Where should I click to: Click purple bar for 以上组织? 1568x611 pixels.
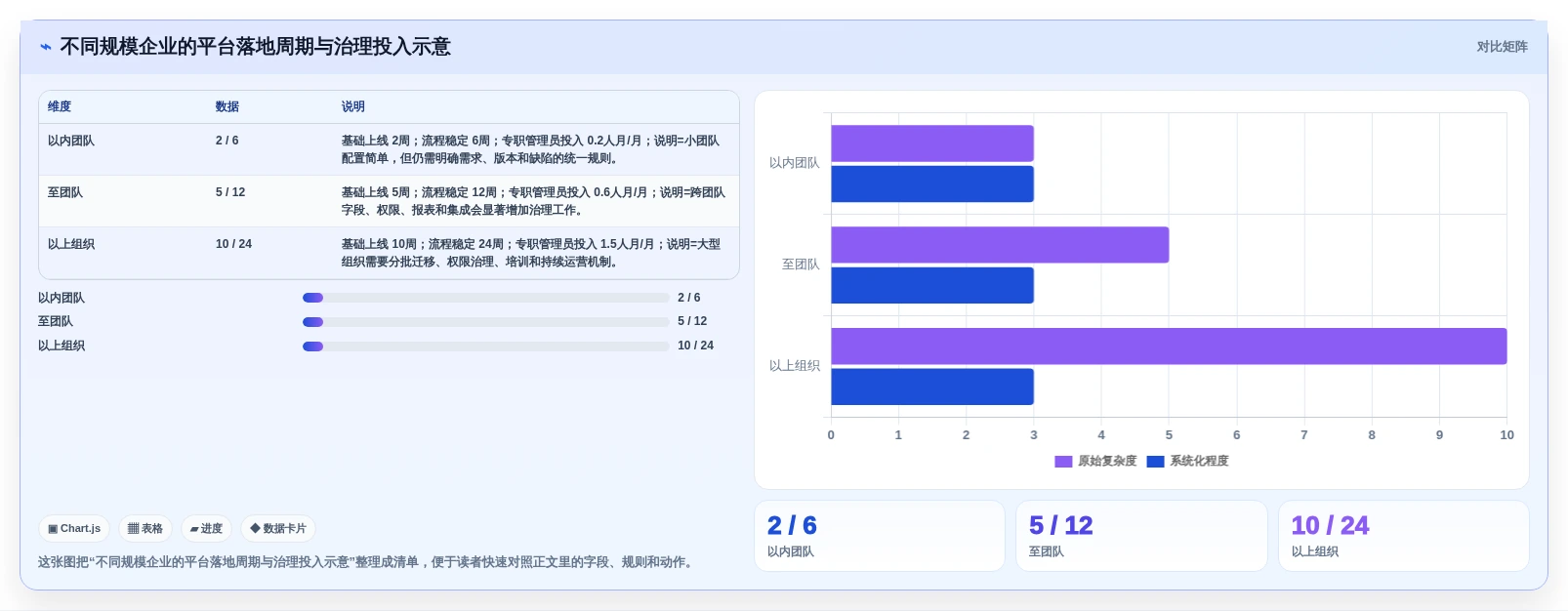[1169, 346]
